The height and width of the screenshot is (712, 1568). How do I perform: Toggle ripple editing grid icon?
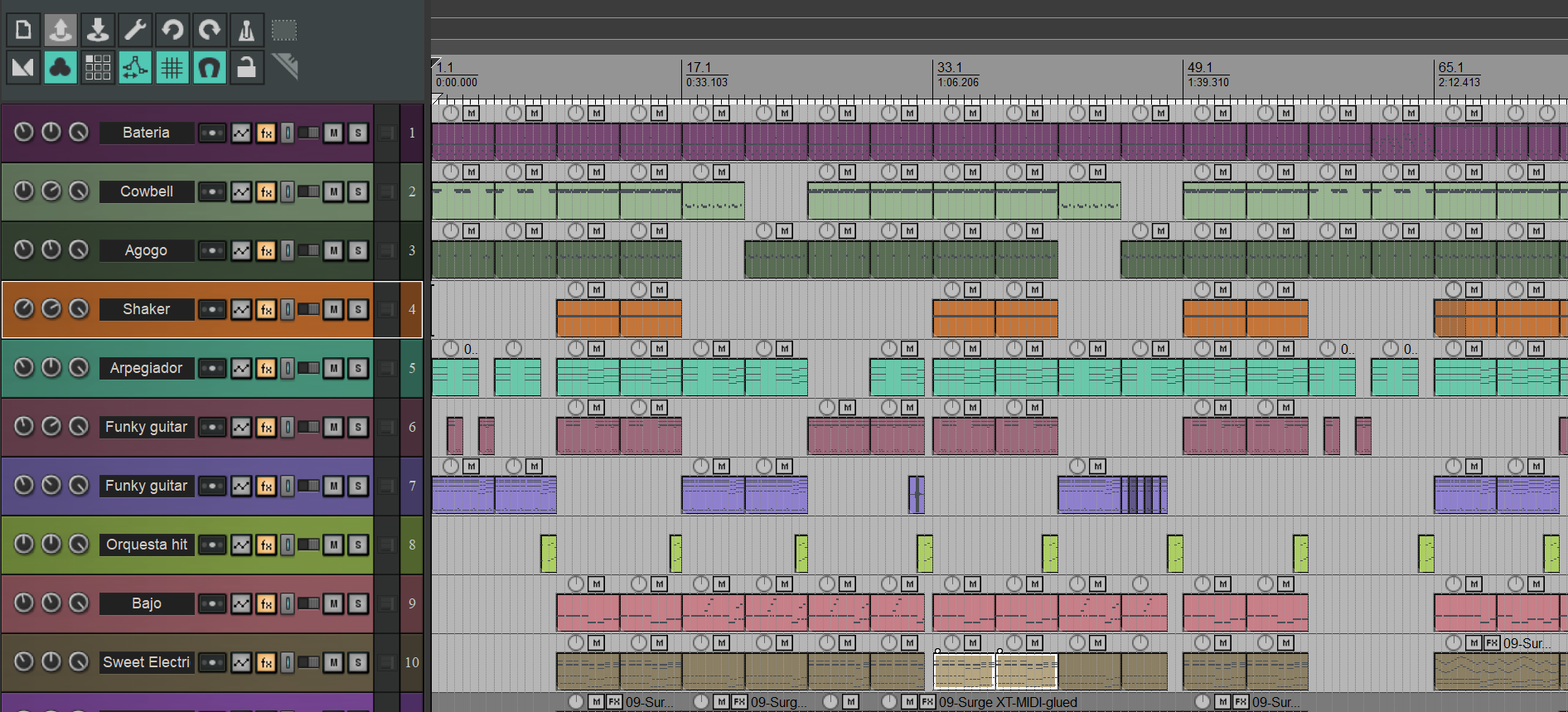[98, 67]
